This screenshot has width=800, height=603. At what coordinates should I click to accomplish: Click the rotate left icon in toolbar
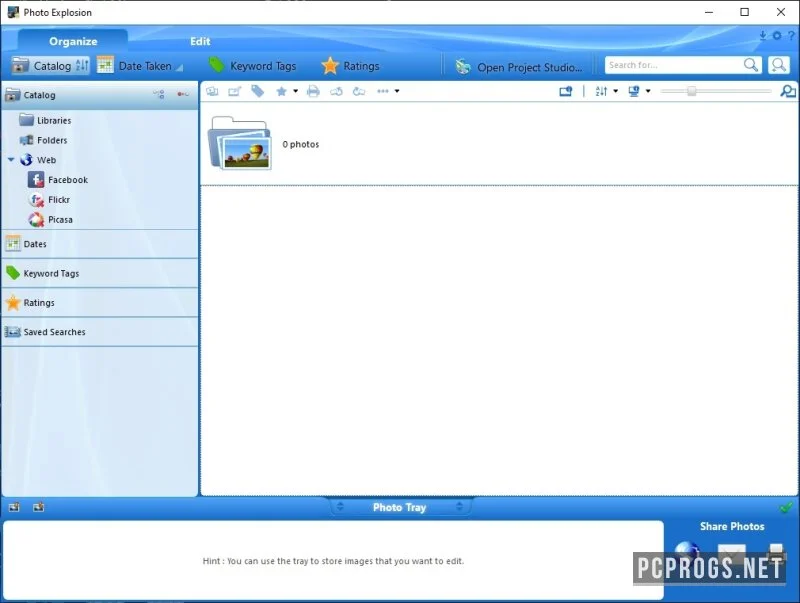(x=336, y=91)
